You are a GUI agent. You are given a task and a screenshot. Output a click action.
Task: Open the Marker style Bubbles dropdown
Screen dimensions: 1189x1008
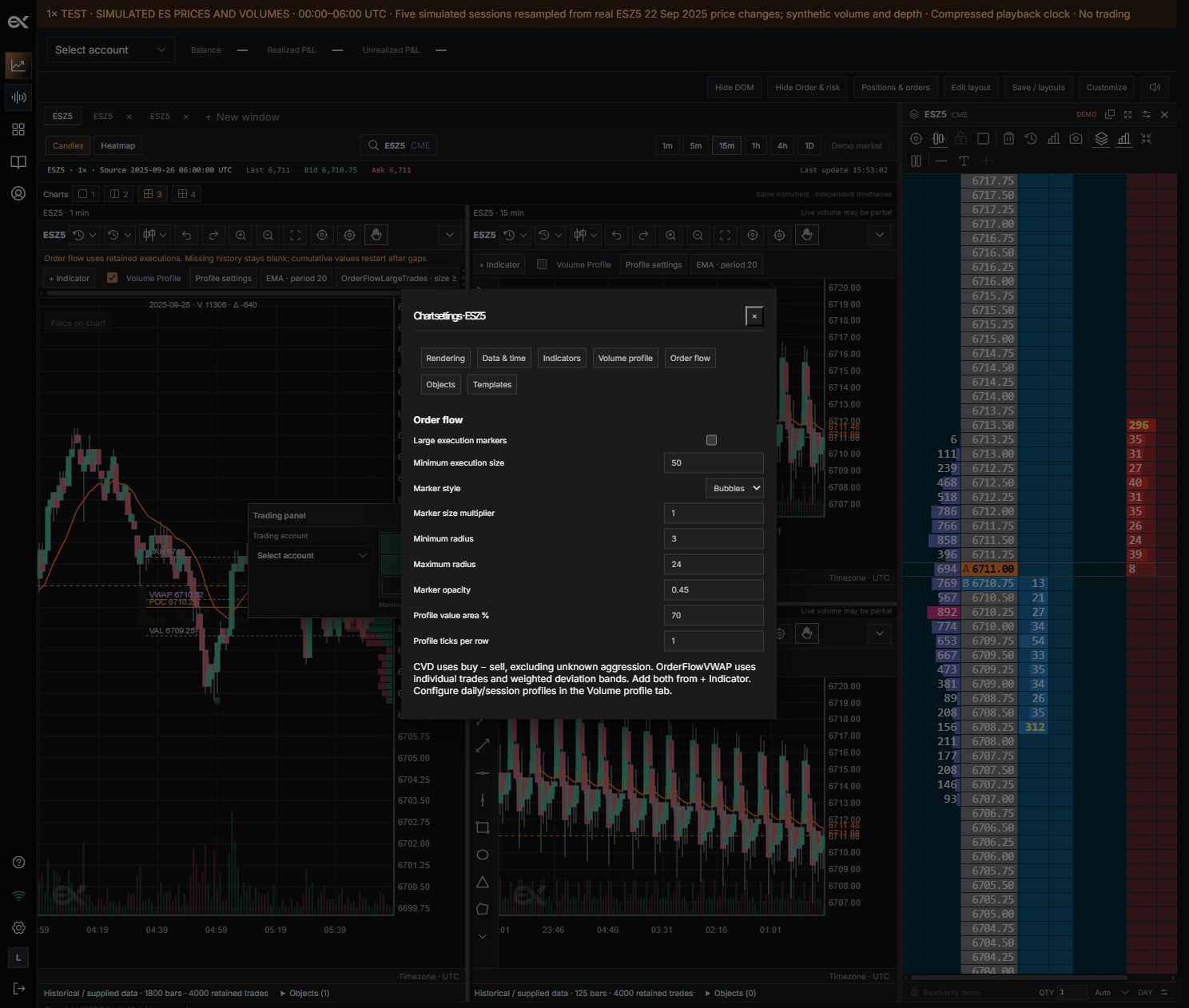point(734,488)
